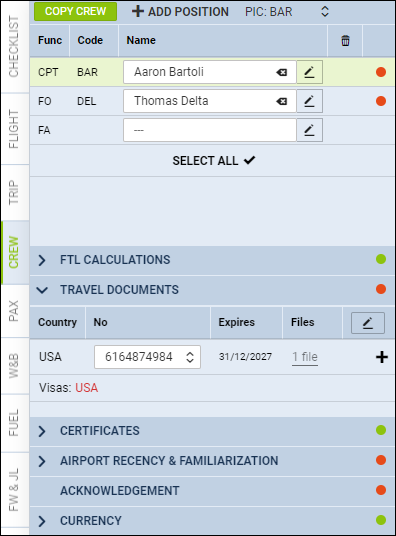
Task: Switch to the W&B tab
Action: pyautogui.click(x=14, y=366)
